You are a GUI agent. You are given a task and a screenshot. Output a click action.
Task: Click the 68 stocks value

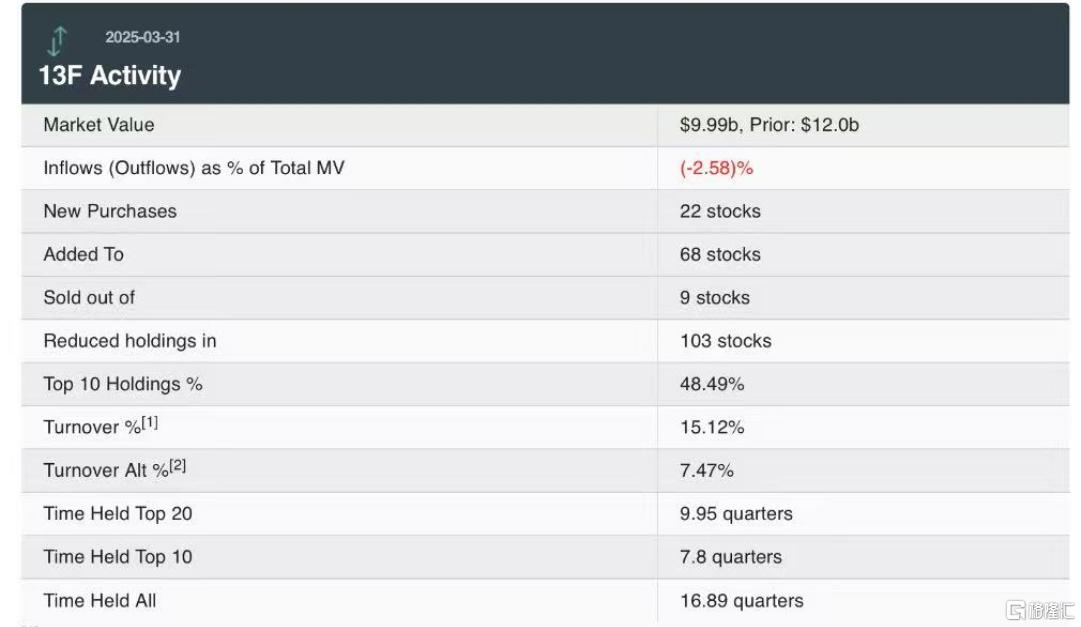[x=720, y=255]
